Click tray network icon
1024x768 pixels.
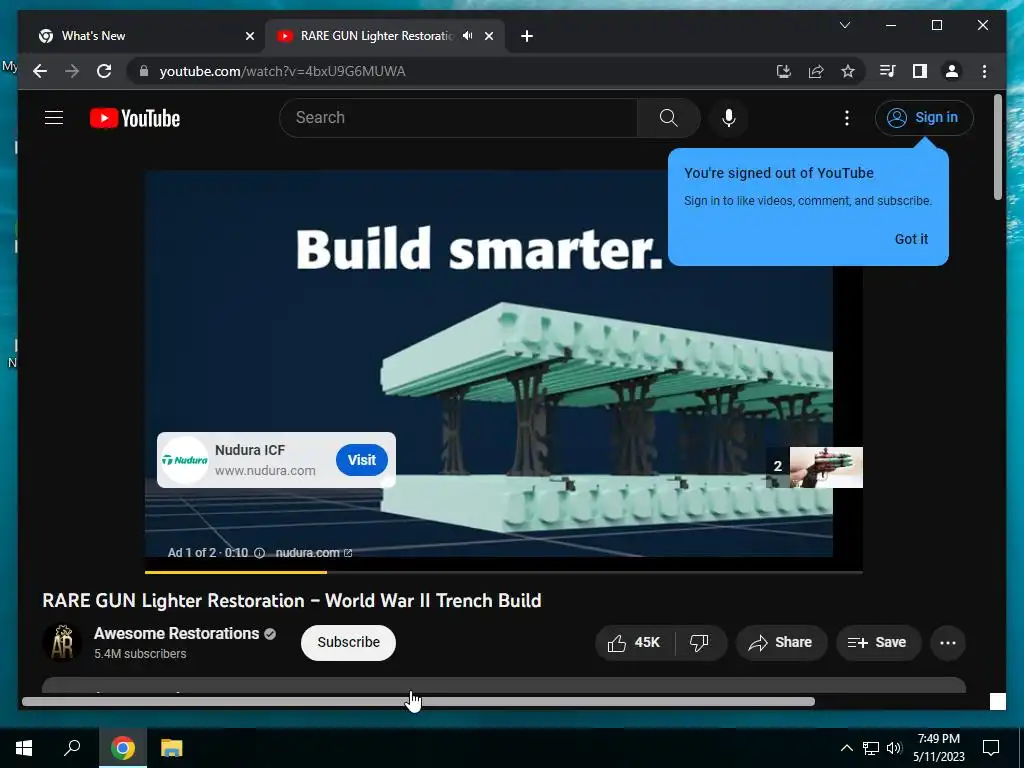coord(871,748)
